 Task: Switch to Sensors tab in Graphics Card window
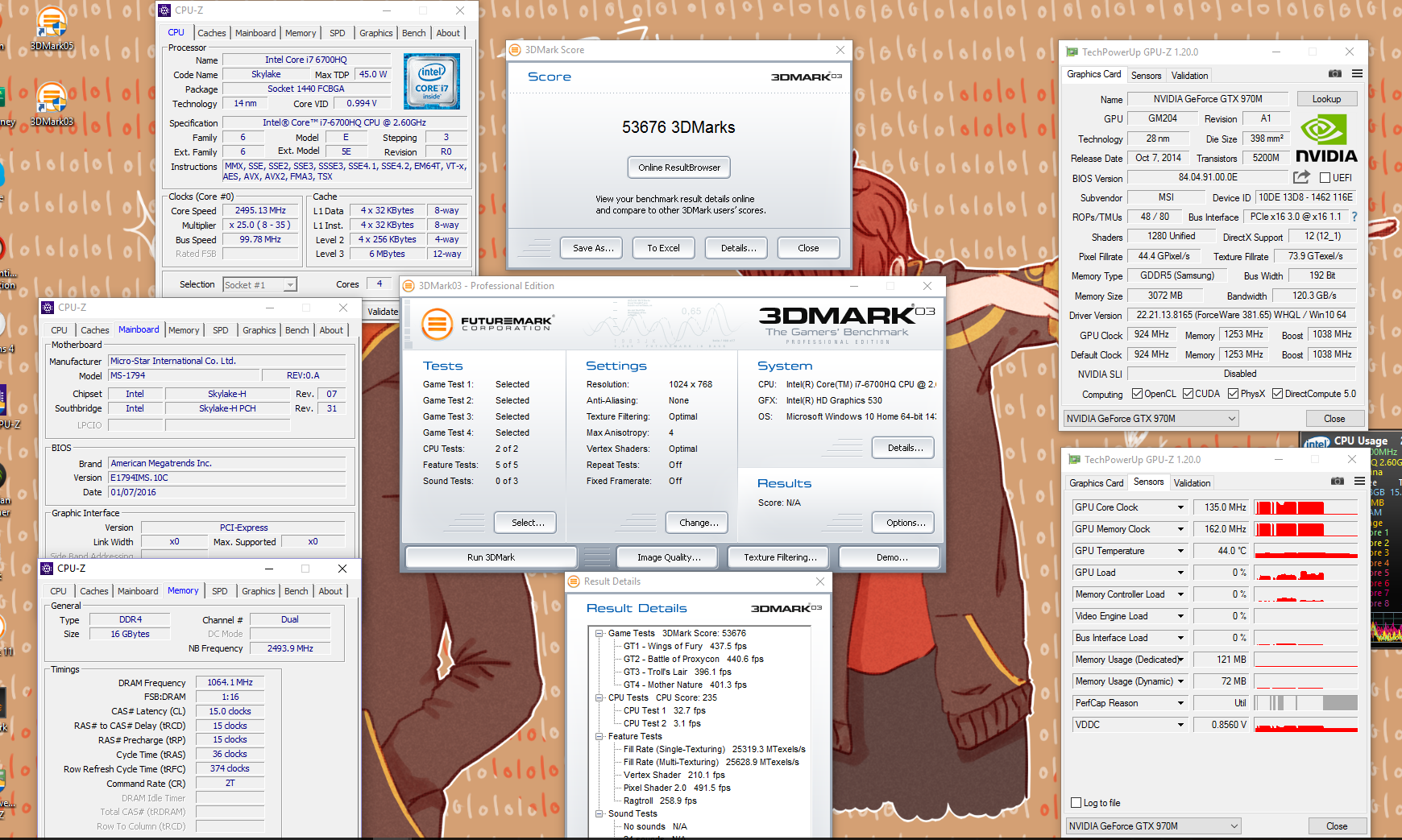[x=1147, y=76]
